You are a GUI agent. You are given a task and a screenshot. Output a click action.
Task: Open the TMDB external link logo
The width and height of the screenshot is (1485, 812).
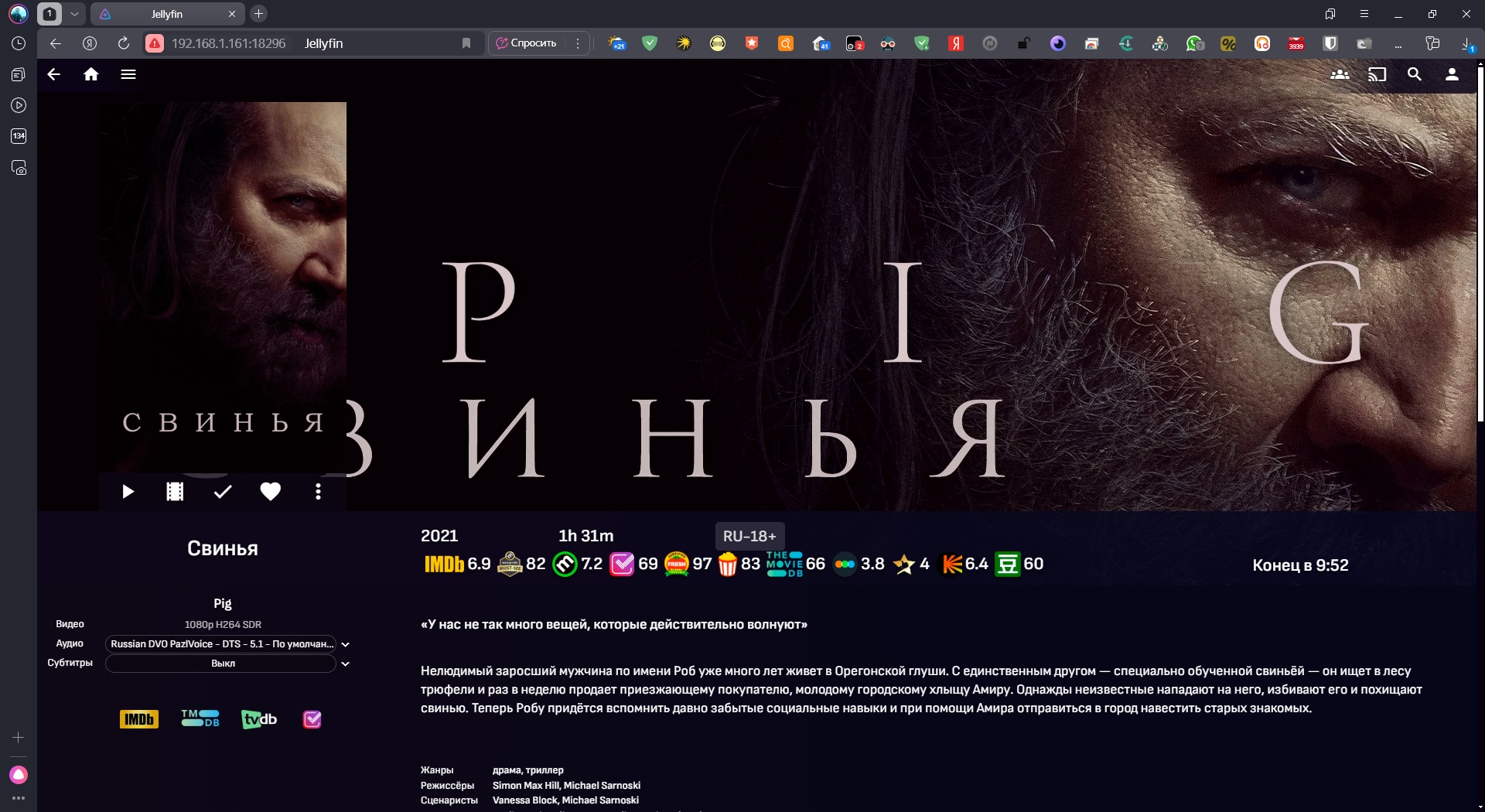click(x=200, y=718)
